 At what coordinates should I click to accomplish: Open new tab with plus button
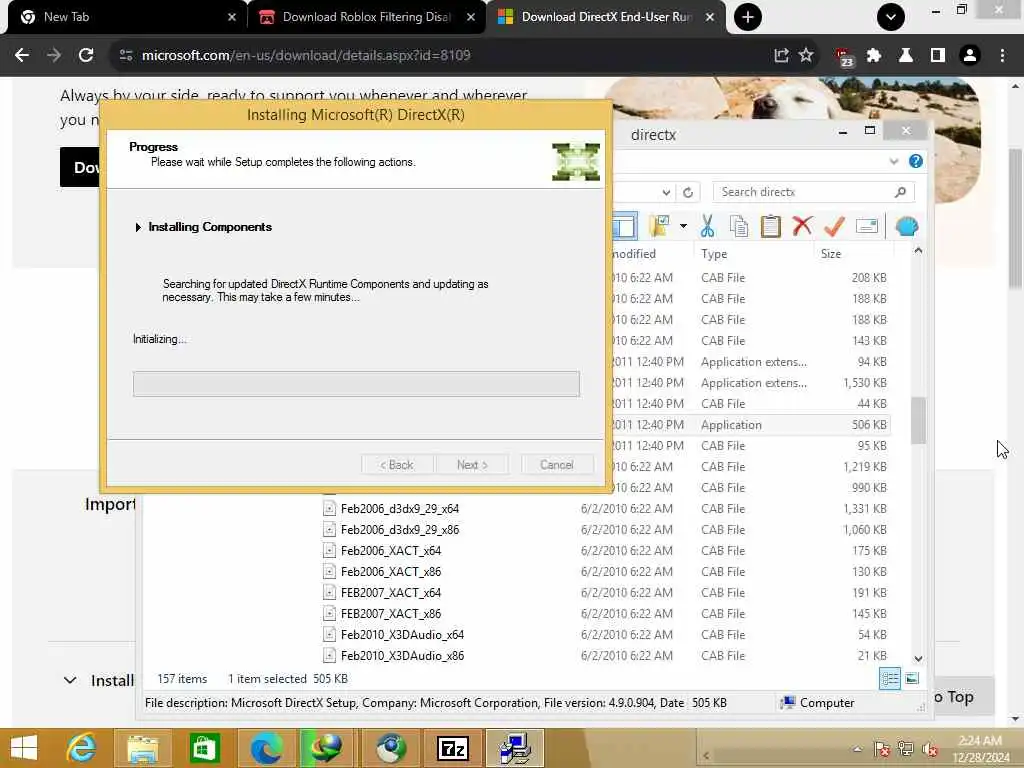[748, 17]
